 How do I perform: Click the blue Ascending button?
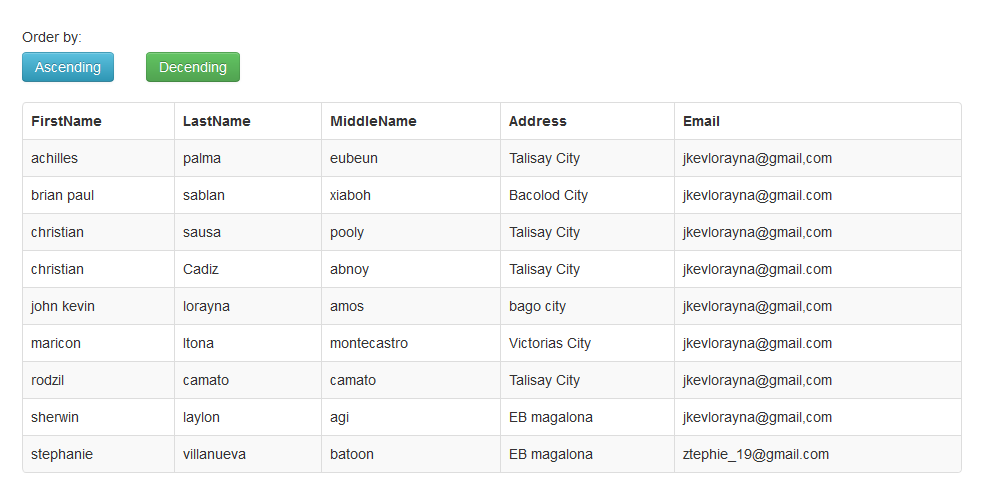(68, 67)
